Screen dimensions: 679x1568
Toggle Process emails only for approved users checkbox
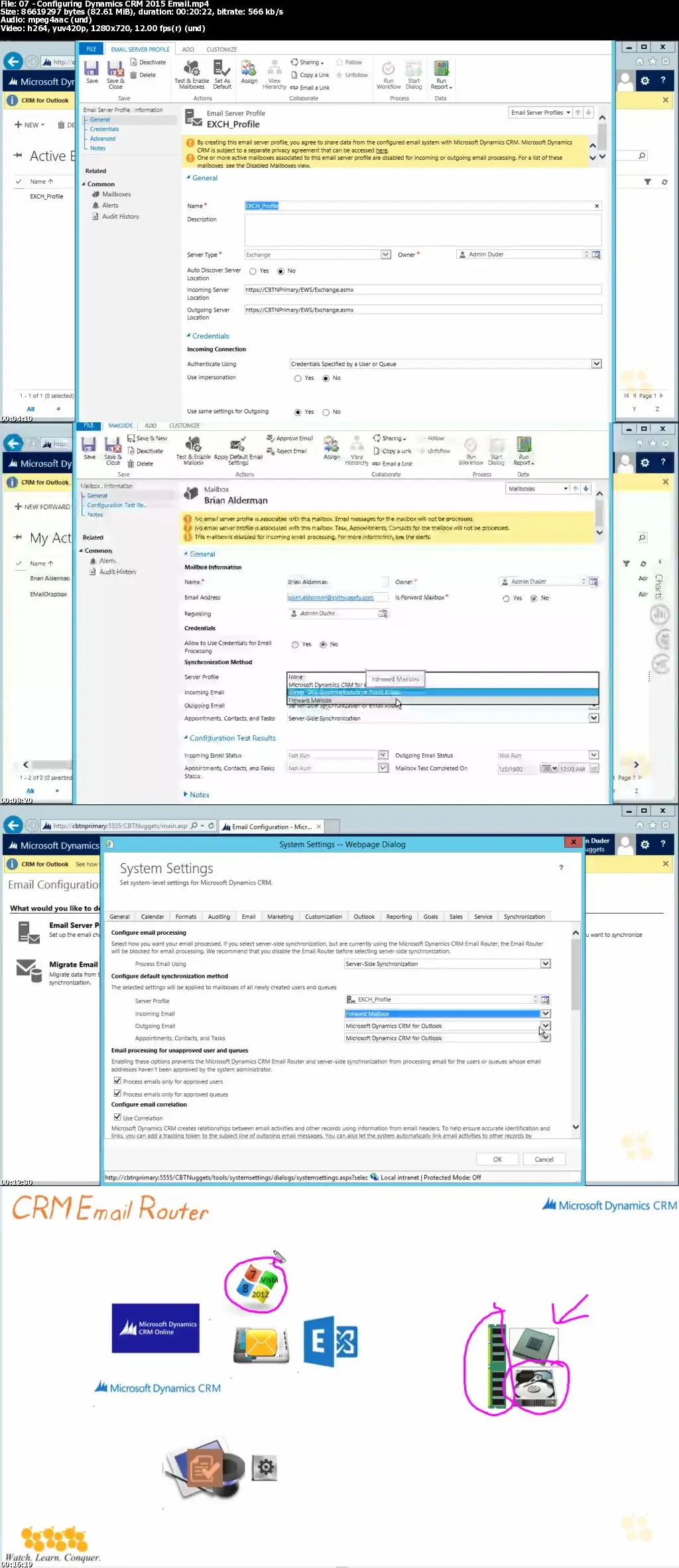[117, 1081]
